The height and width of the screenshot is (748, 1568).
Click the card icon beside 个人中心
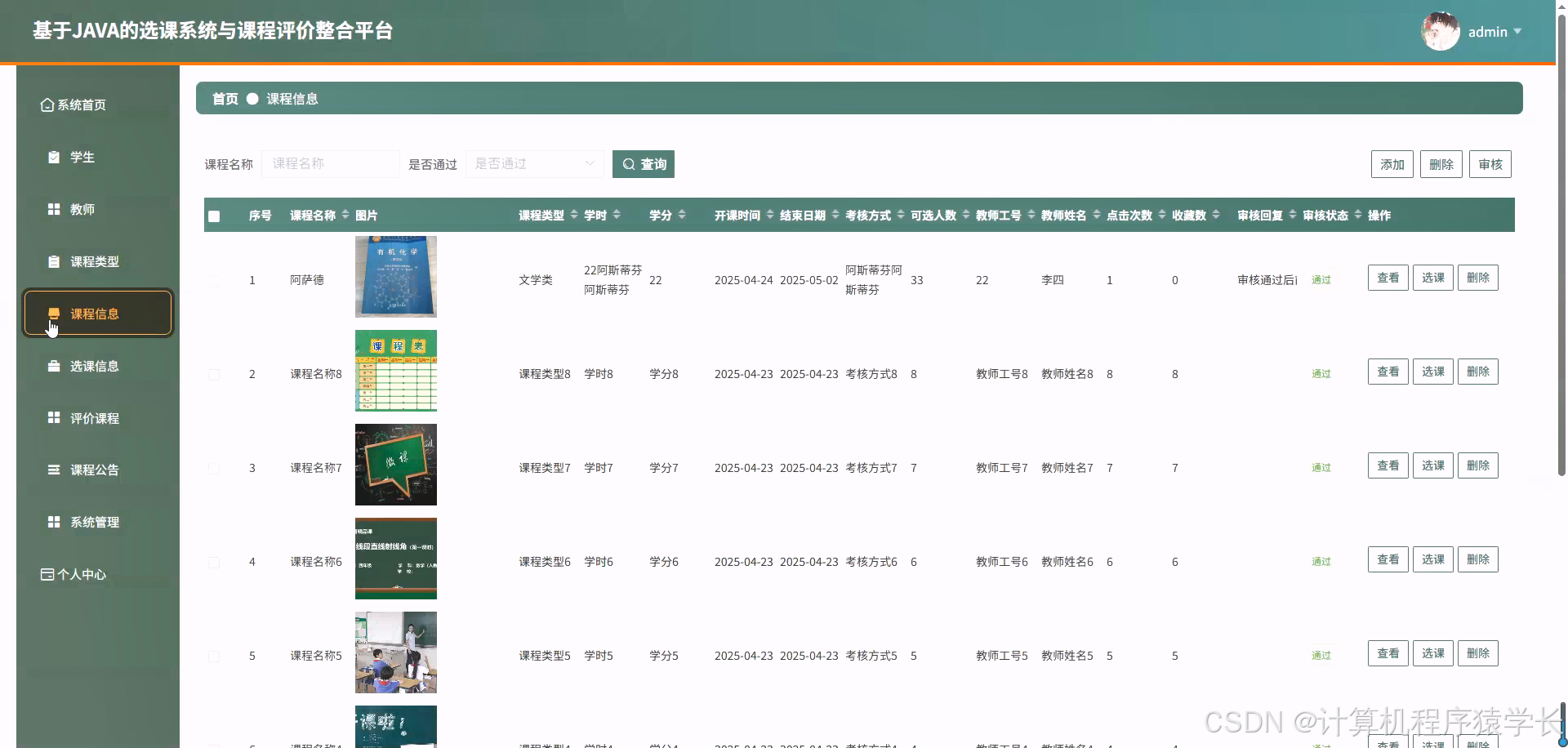[47, 574]
